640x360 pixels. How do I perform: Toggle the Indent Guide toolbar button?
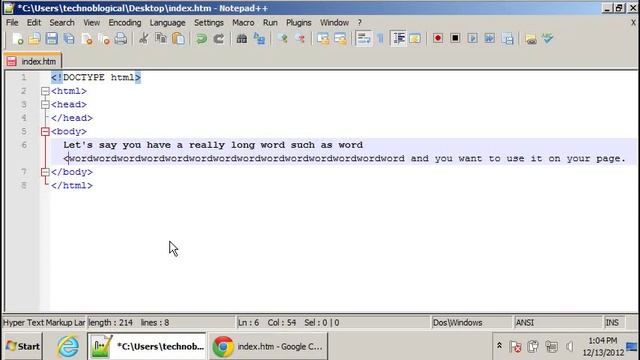point(398,39)
